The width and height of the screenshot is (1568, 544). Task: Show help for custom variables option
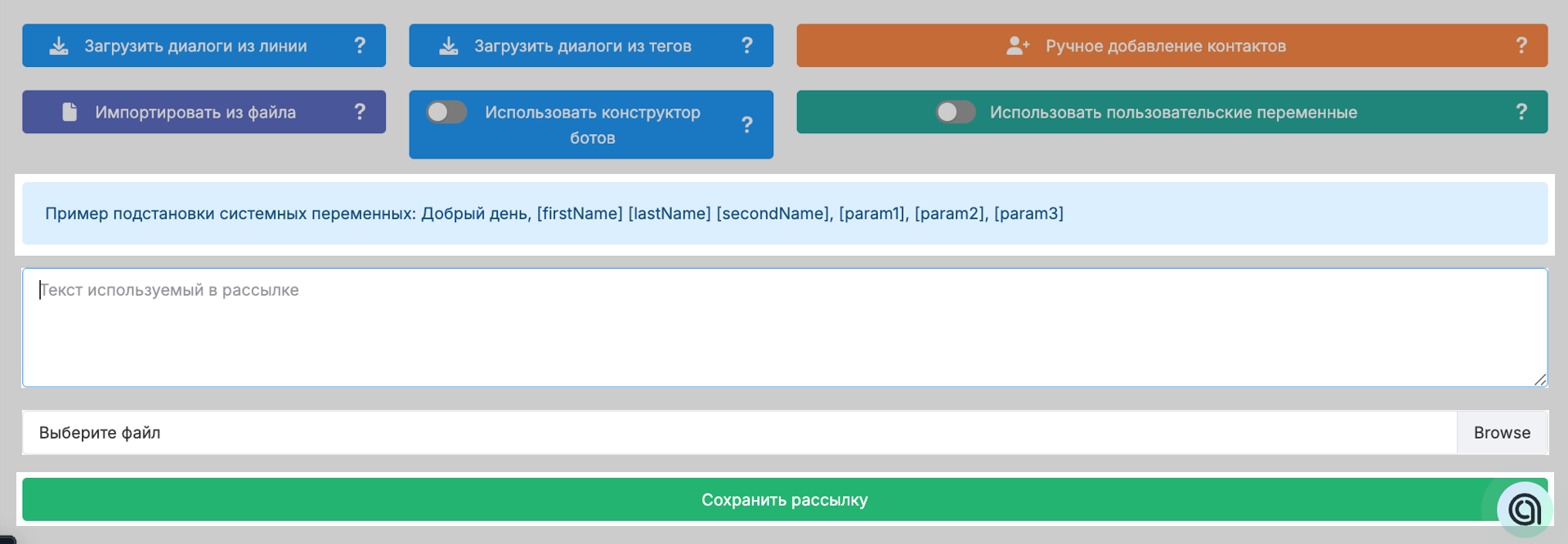click(x=1521, y=112)
